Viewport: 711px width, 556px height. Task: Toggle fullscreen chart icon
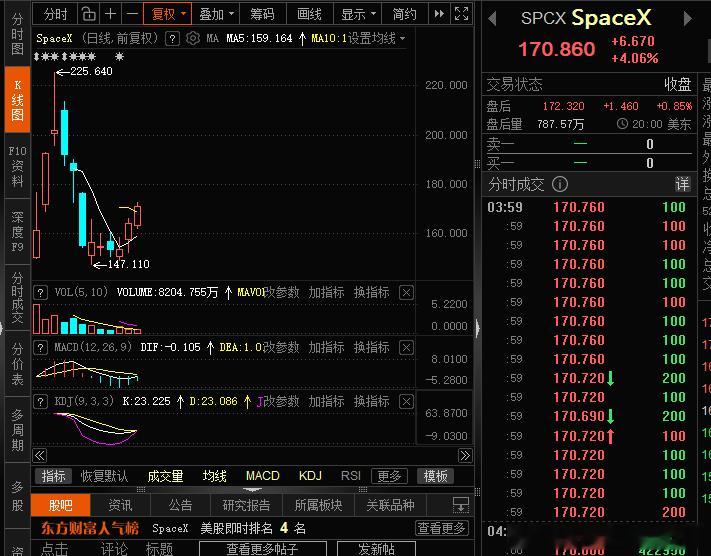coord(461,14)
